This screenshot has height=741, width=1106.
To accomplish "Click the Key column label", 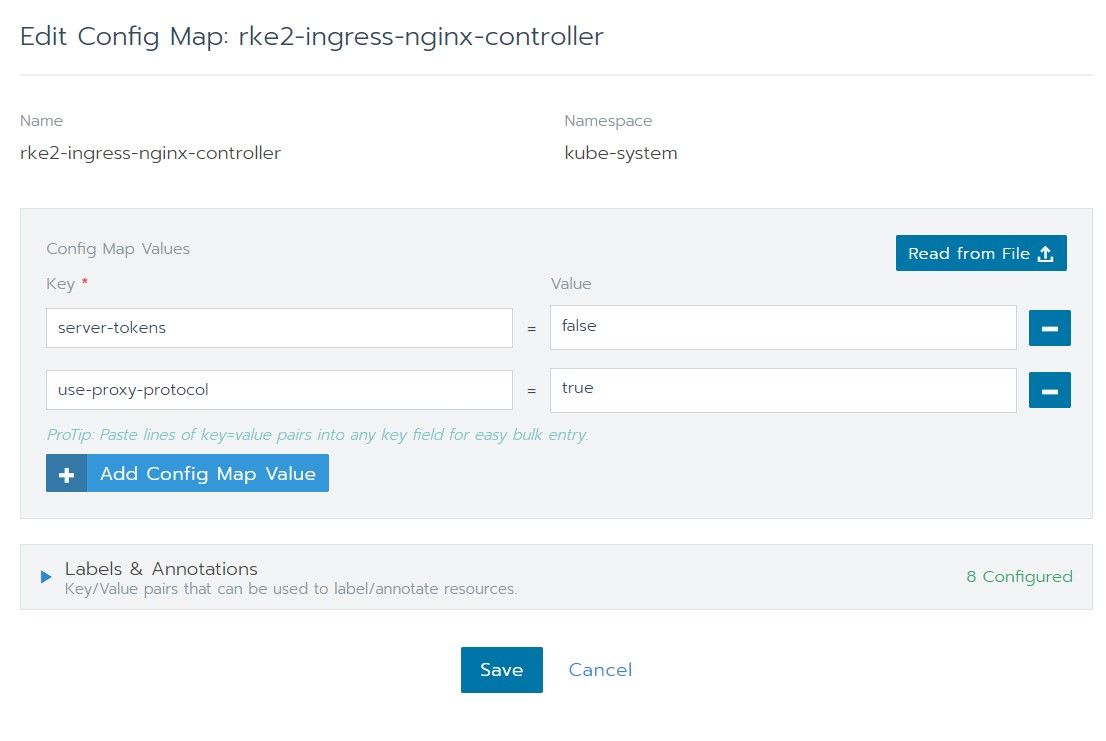I will point(61,283).
